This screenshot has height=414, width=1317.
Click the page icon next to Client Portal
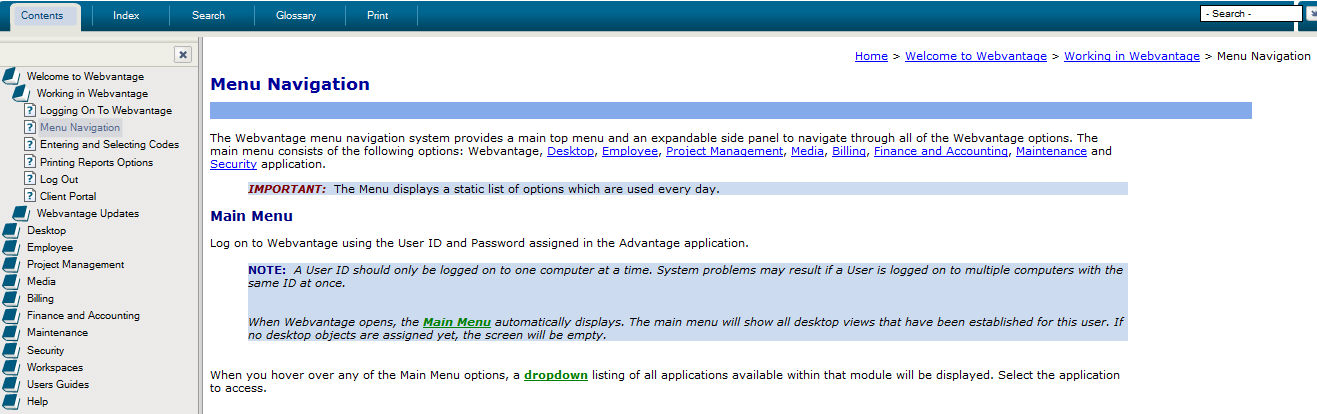tap(30, 196)
